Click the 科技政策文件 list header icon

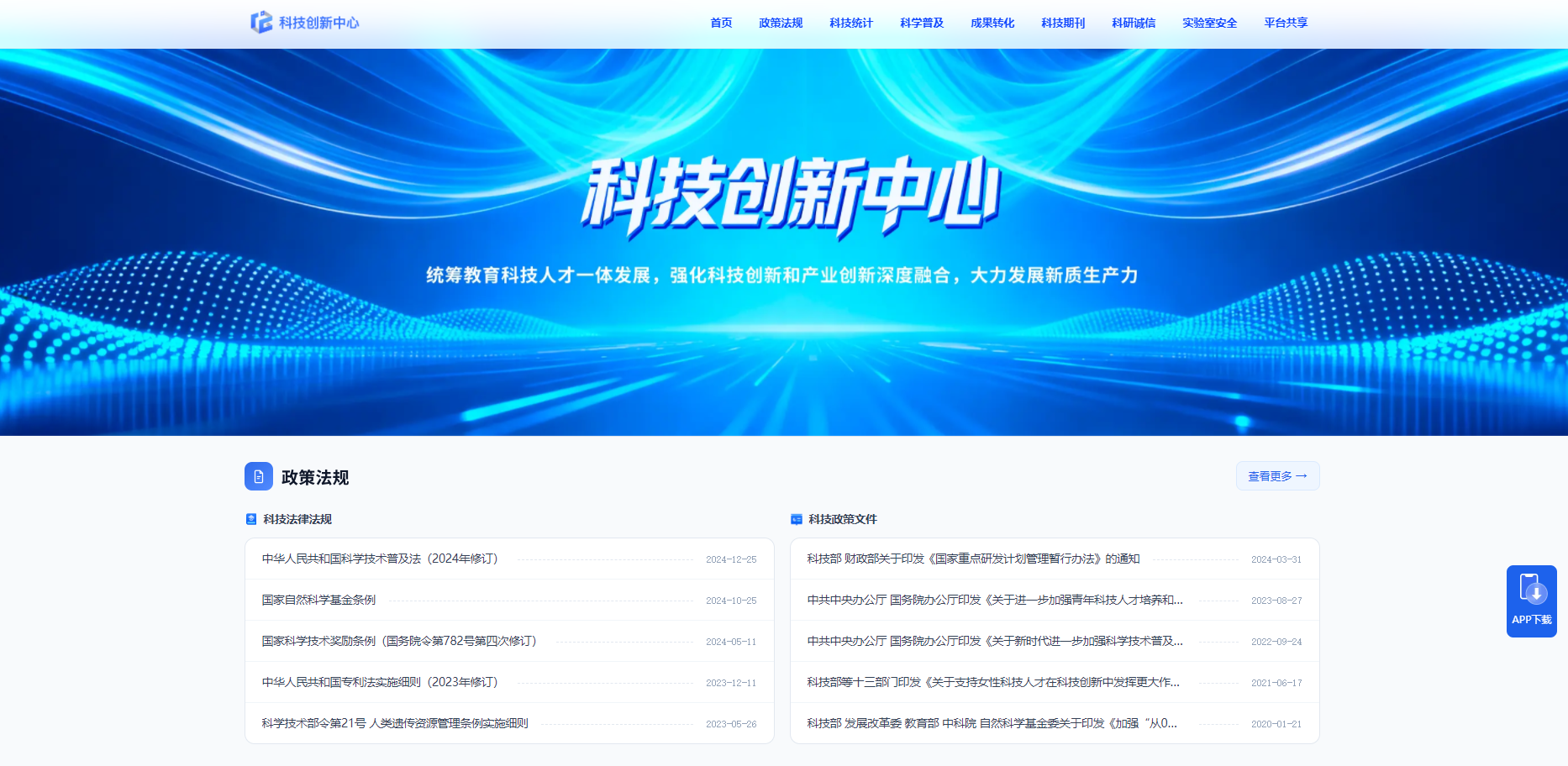pos(796,518)
